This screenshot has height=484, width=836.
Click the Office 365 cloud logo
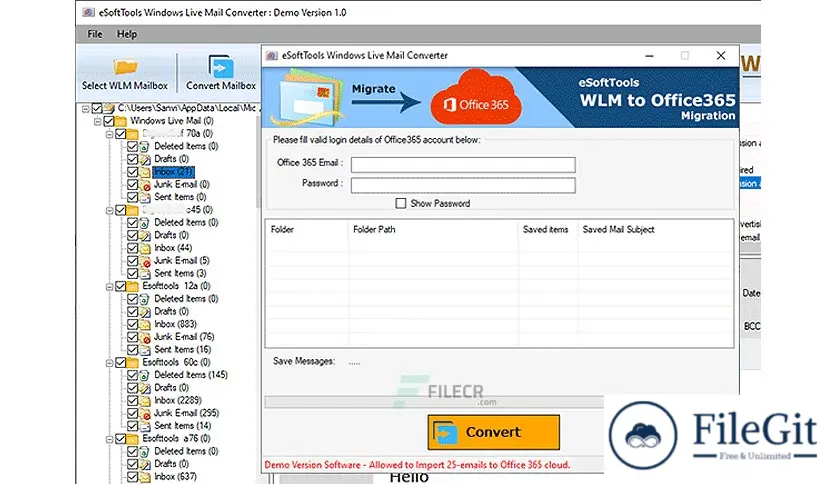tap(477, 98)
